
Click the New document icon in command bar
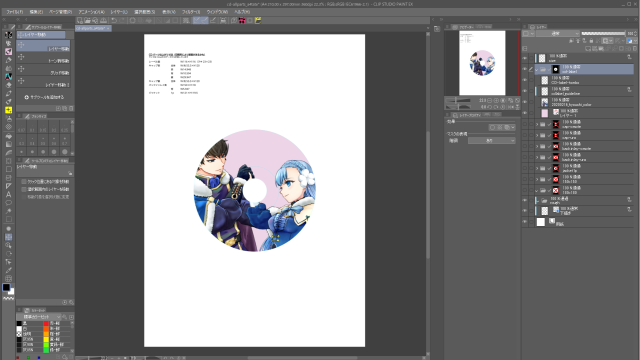80,20
